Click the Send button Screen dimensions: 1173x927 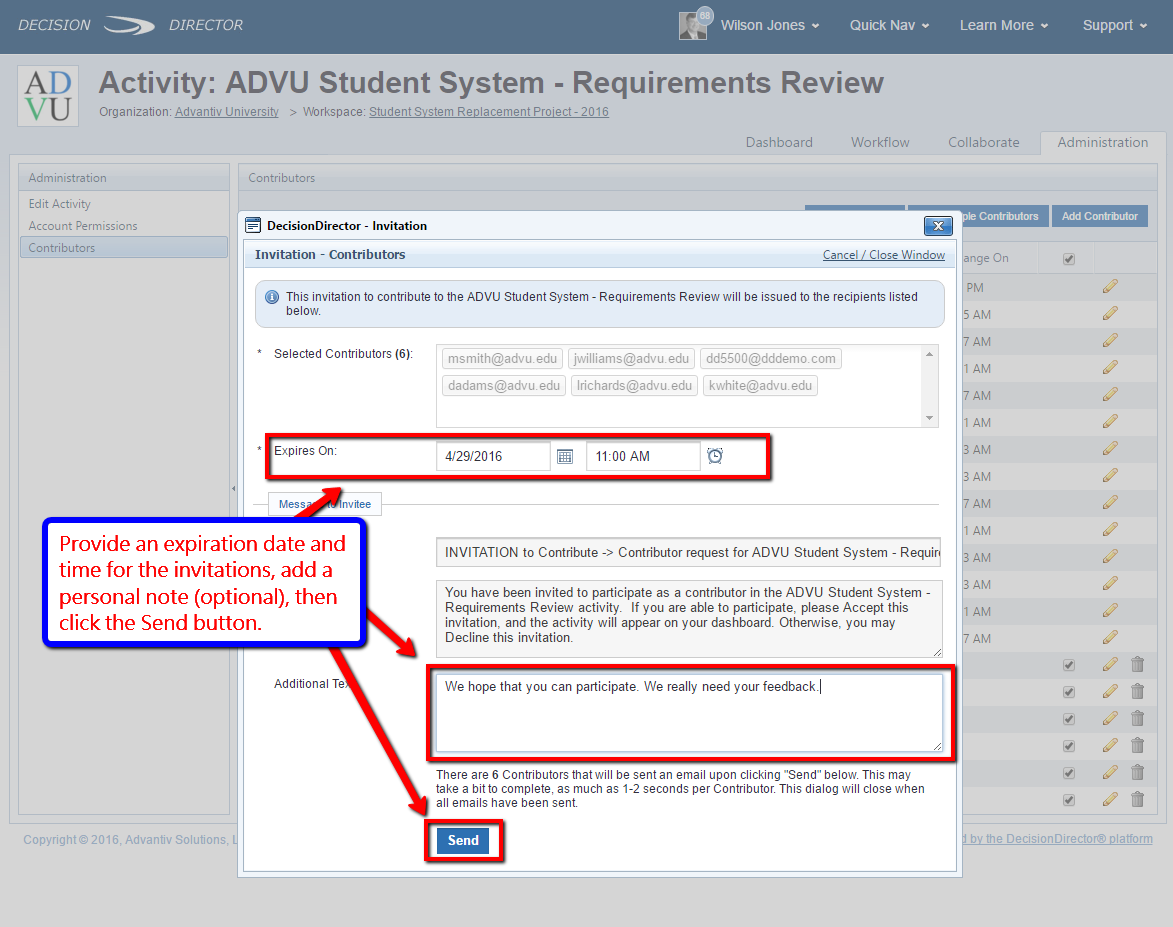tap(463, 840)
